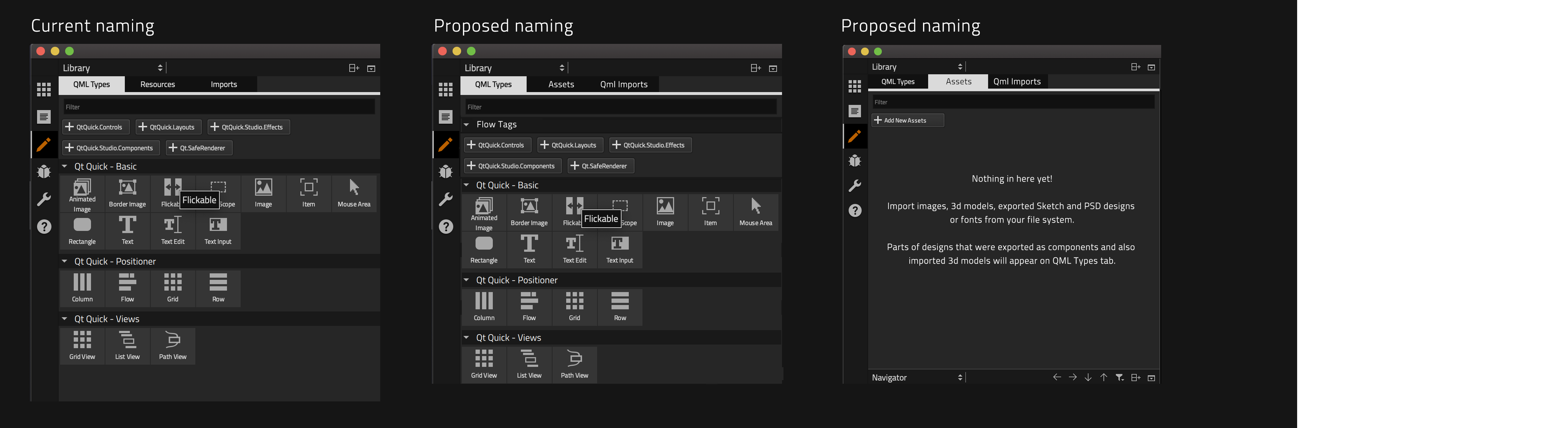This screenshot has width=1568, height=428.
Task: Switch to the Resources tab
Action: tap(158, 85)
